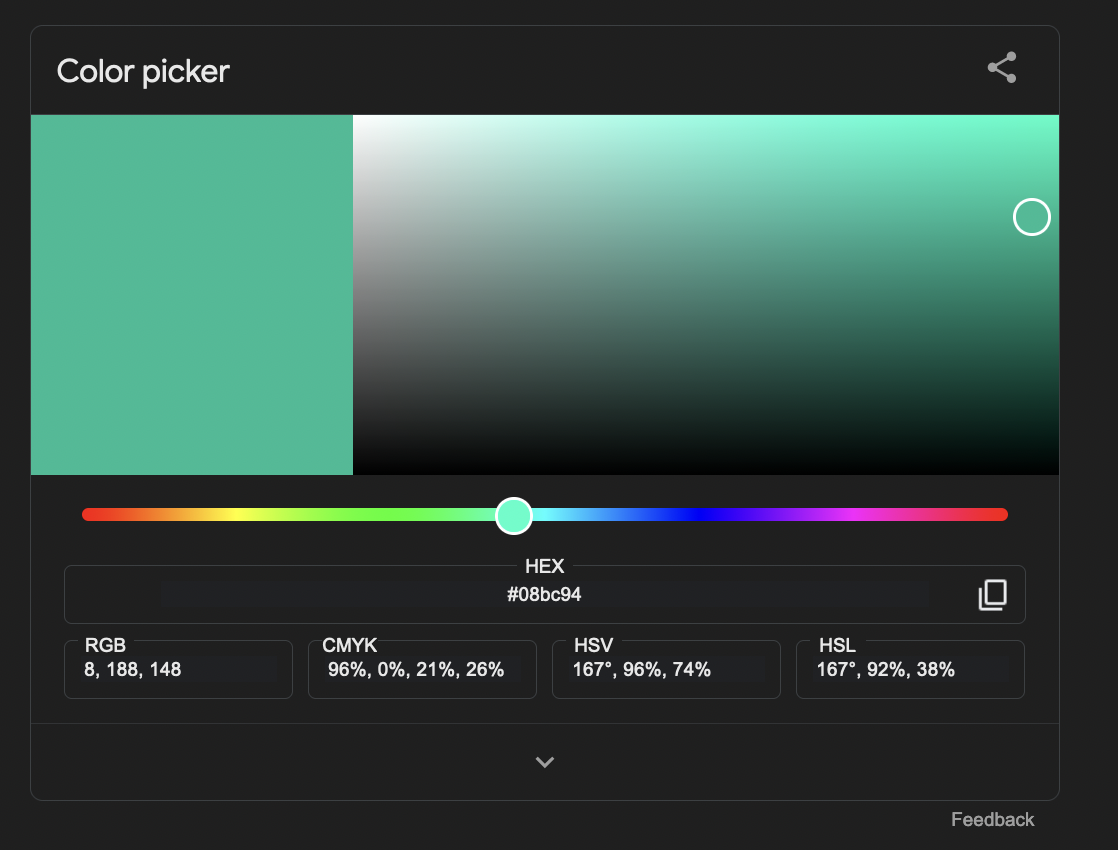This screenshot has width=1118, height=850.
Task: Click the share icon in the header
Action: tap(1002, 68)
